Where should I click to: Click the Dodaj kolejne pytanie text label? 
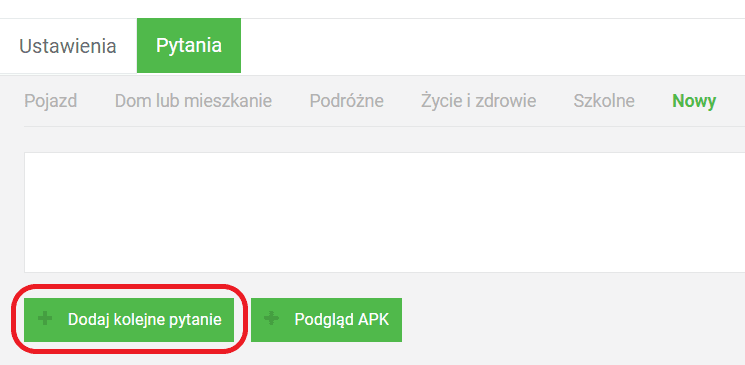[x=144, y=320]
